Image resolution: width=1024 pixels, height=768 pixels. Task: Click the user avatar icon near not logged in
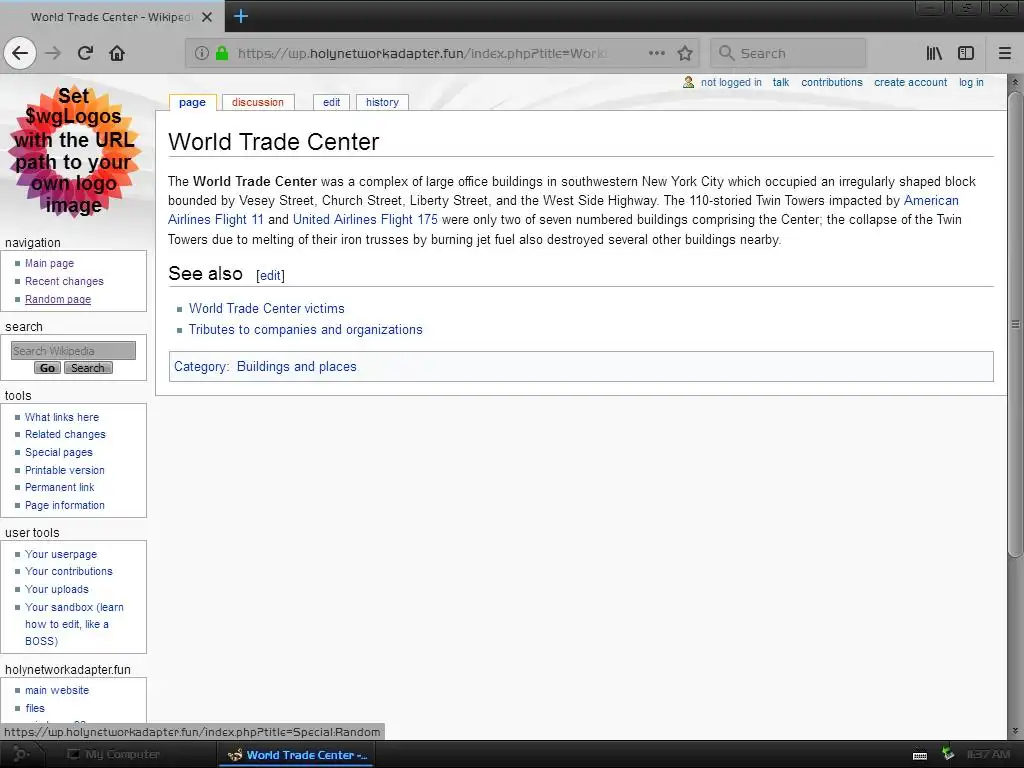(688, 82)
